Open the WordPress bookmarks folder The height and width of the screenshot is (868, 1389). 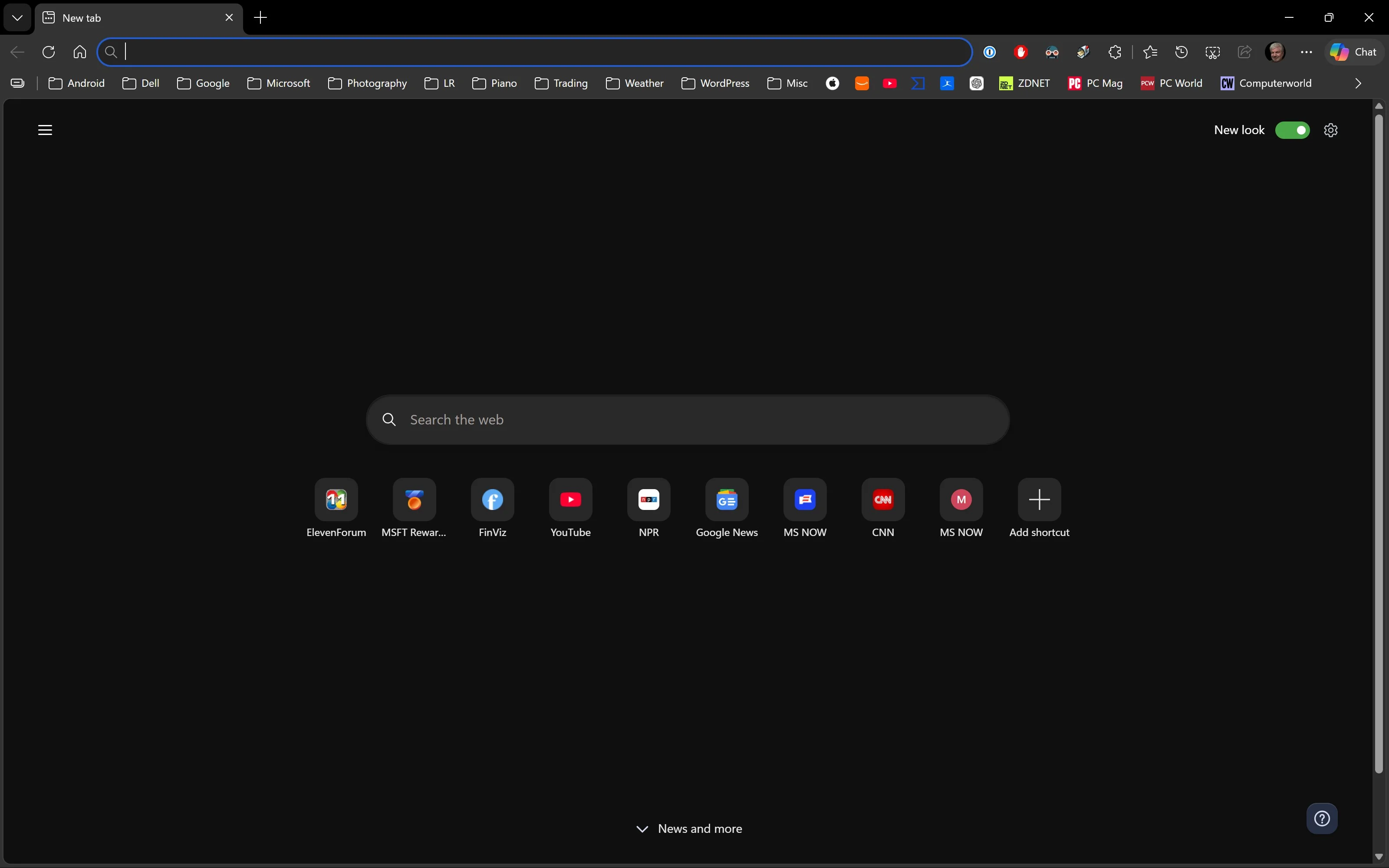click(x=715, y=83)
